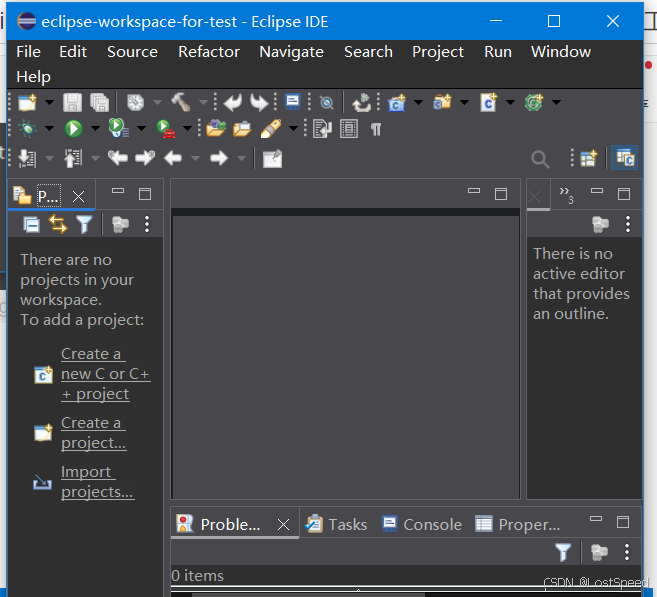Screen dimensions: 657x597
Task: Click the Open Element folder icon
Action: click(x=216, y=129)
